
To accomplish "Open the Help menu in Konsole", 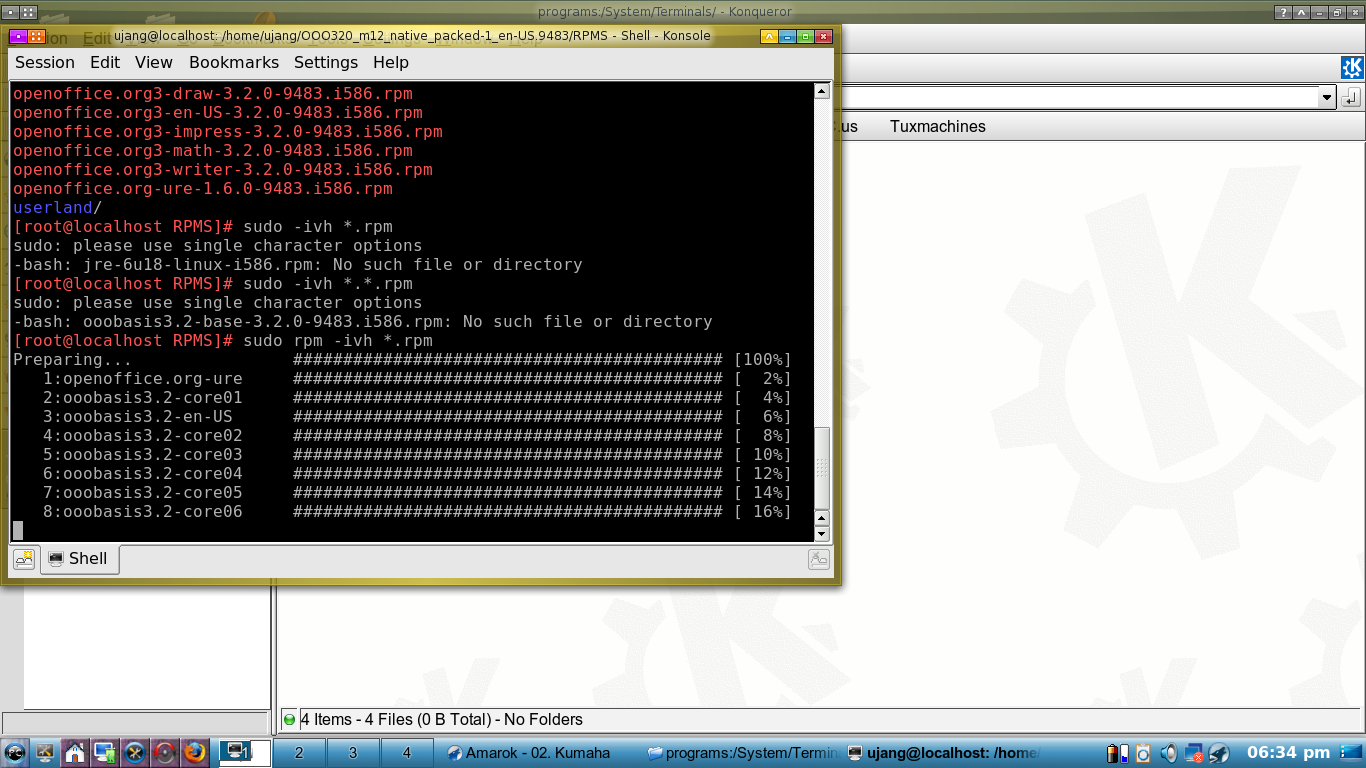I will coord(391,62).
